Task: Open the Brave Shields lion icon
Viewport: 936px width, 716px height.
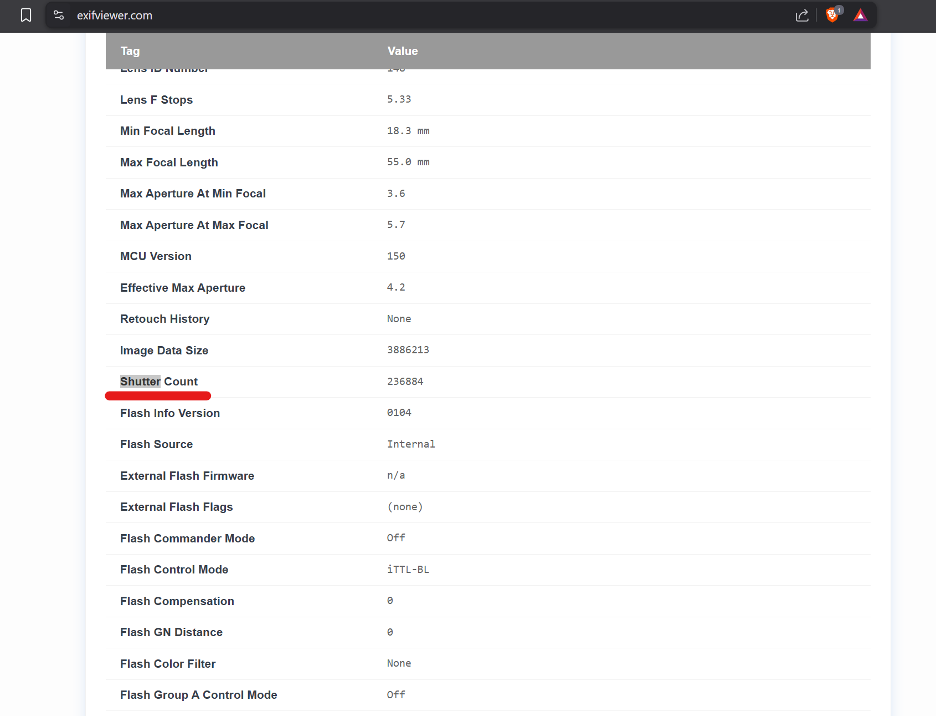Action: tap(831, 15)
